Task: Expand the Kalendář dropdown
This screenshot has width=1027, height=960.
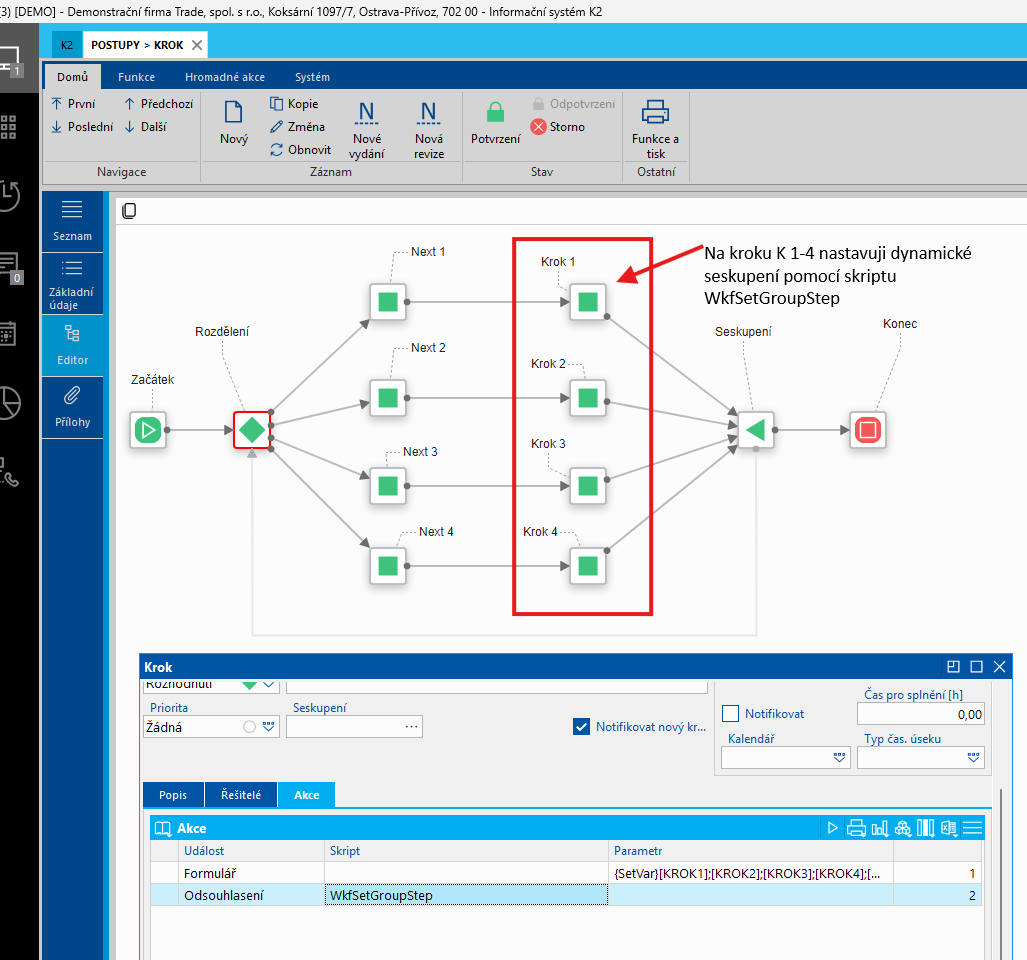Action: pyautogui.click(x=839, y=758)
